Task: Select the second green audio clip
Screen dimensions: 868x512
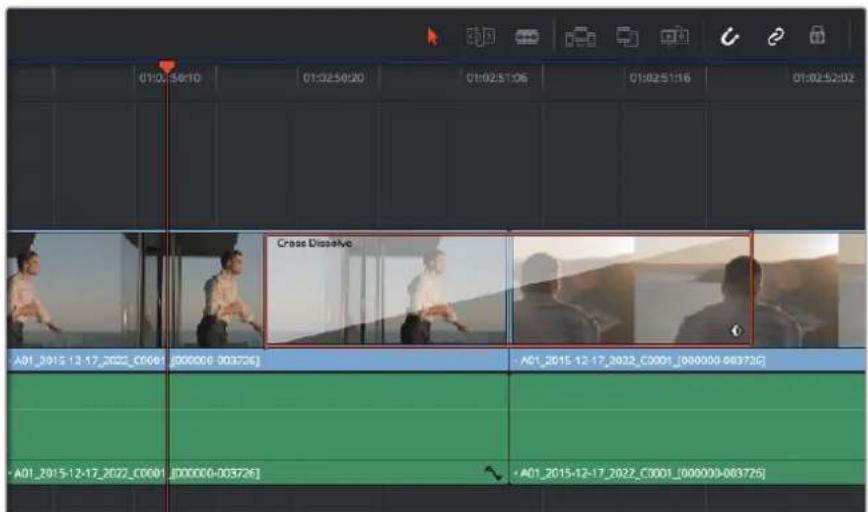Action: click(688, 429)
